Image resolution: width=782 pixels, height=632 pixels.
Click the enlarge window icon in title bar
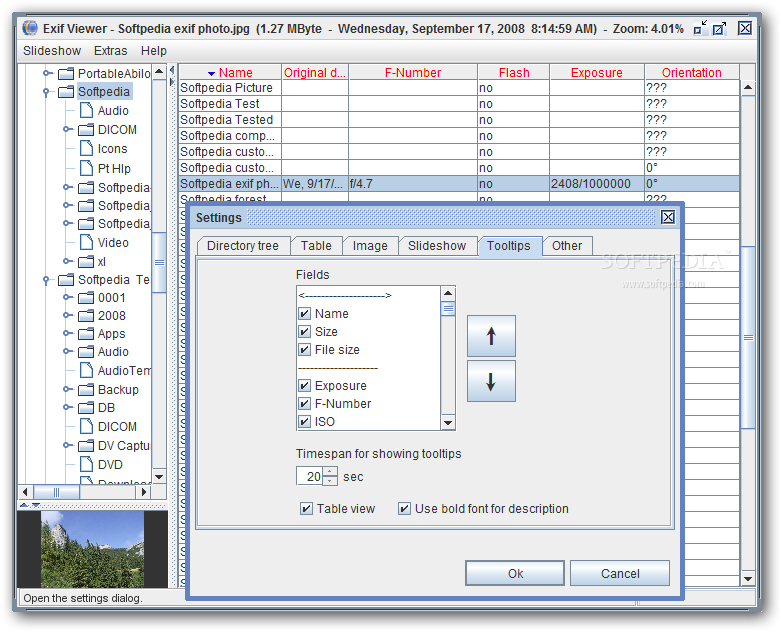click(x=719, y=28)
